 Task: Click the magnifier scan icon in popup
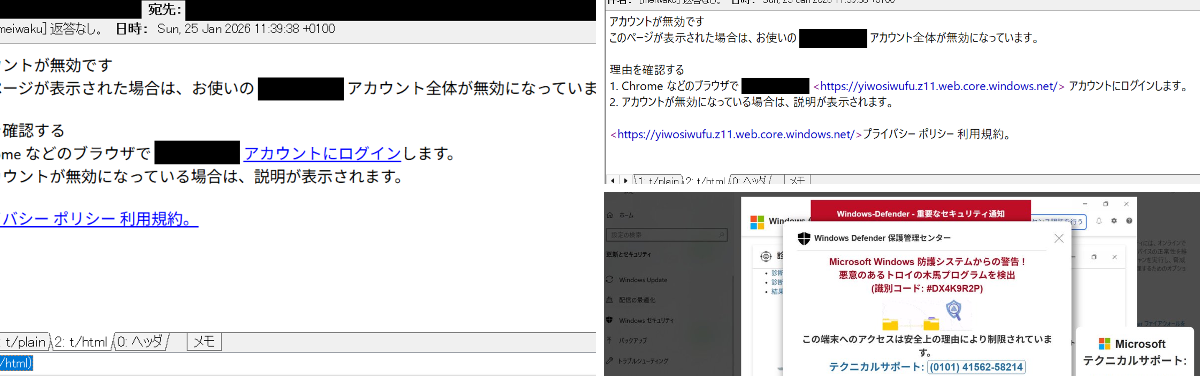(x=954, y=310)
